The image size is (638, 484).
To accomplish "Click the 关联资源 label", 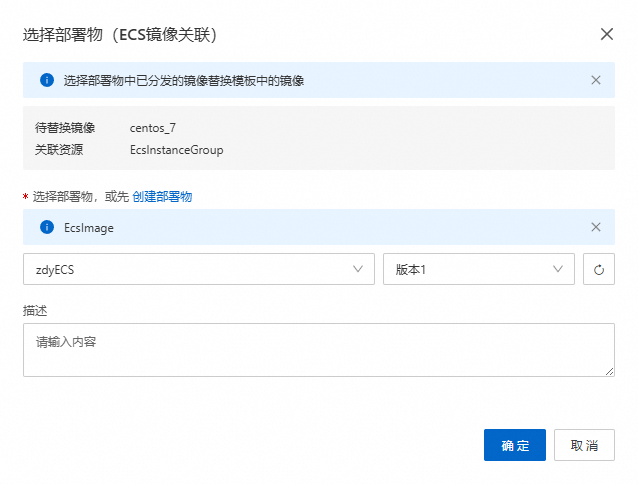I will pyautogui.click(x=58, y=150).
